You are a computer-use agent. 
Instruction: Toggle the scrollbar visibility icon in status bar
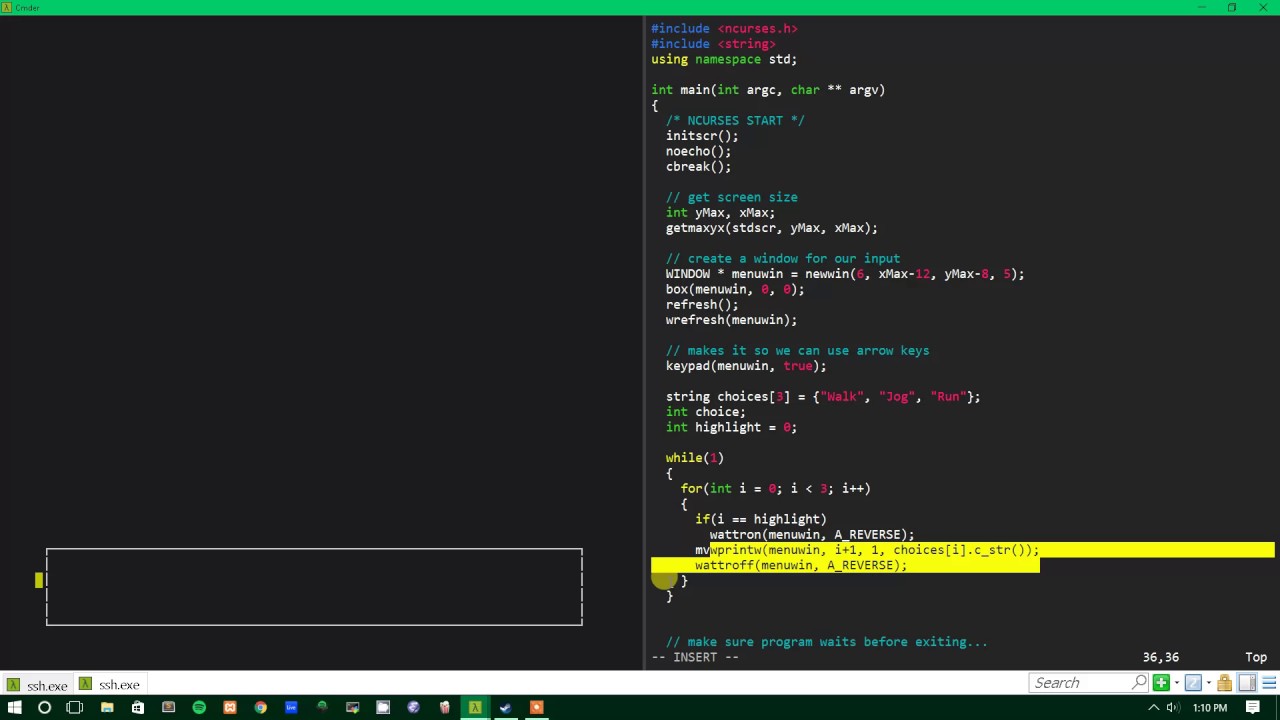coord(1247,683)
